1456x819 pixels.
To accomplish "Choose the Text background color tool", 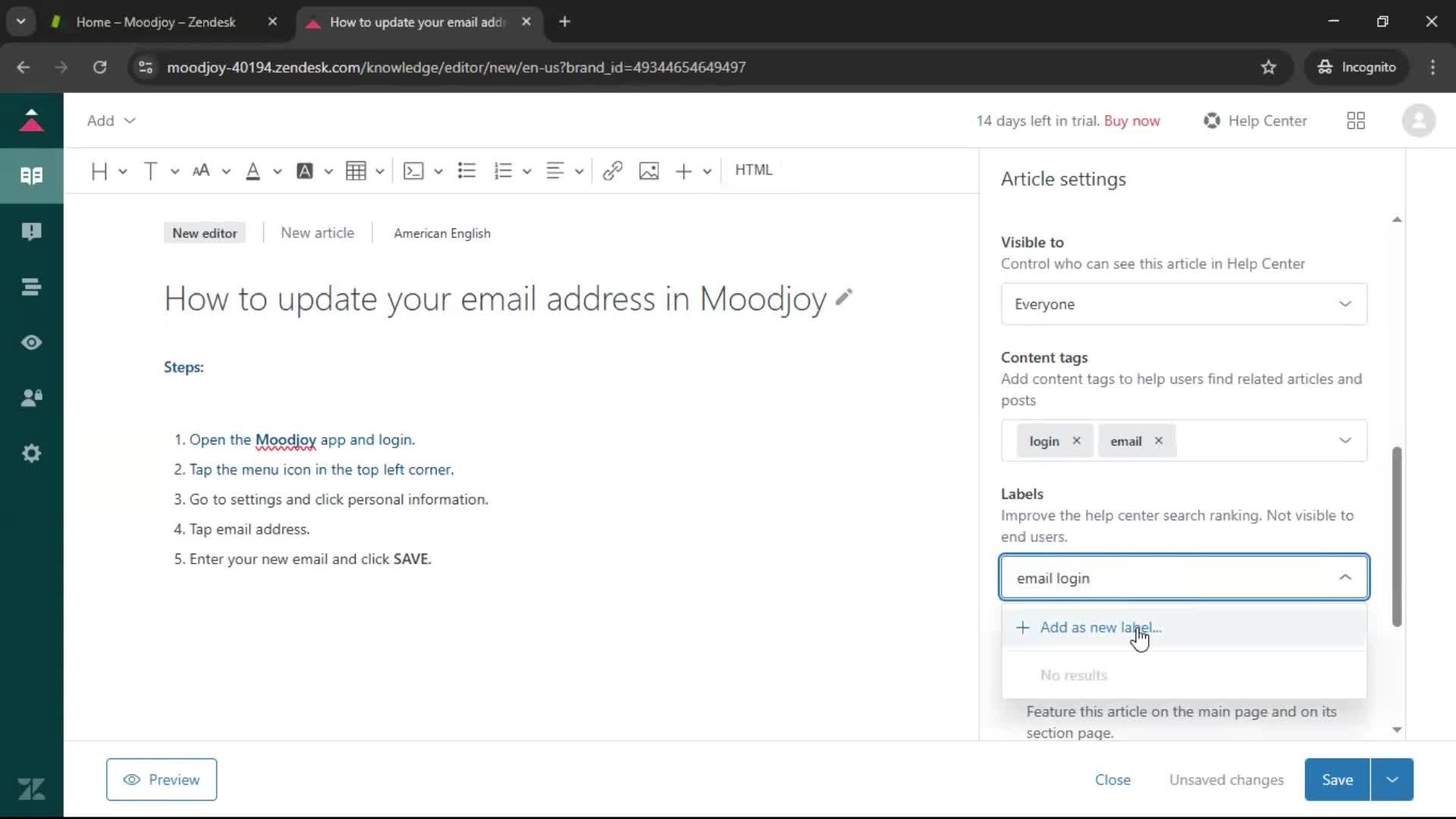I will click(305, 171).
